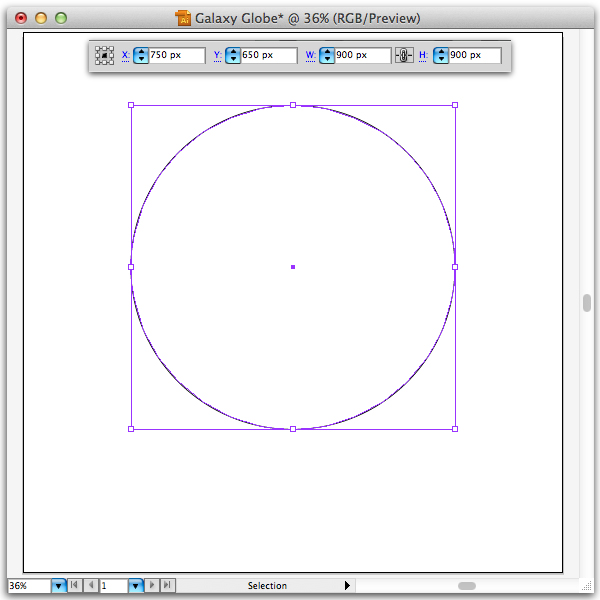The height and width of the screenshot is (600, 600).
Task: Click the artboard number field showing 1
Action: coord(114,585)
